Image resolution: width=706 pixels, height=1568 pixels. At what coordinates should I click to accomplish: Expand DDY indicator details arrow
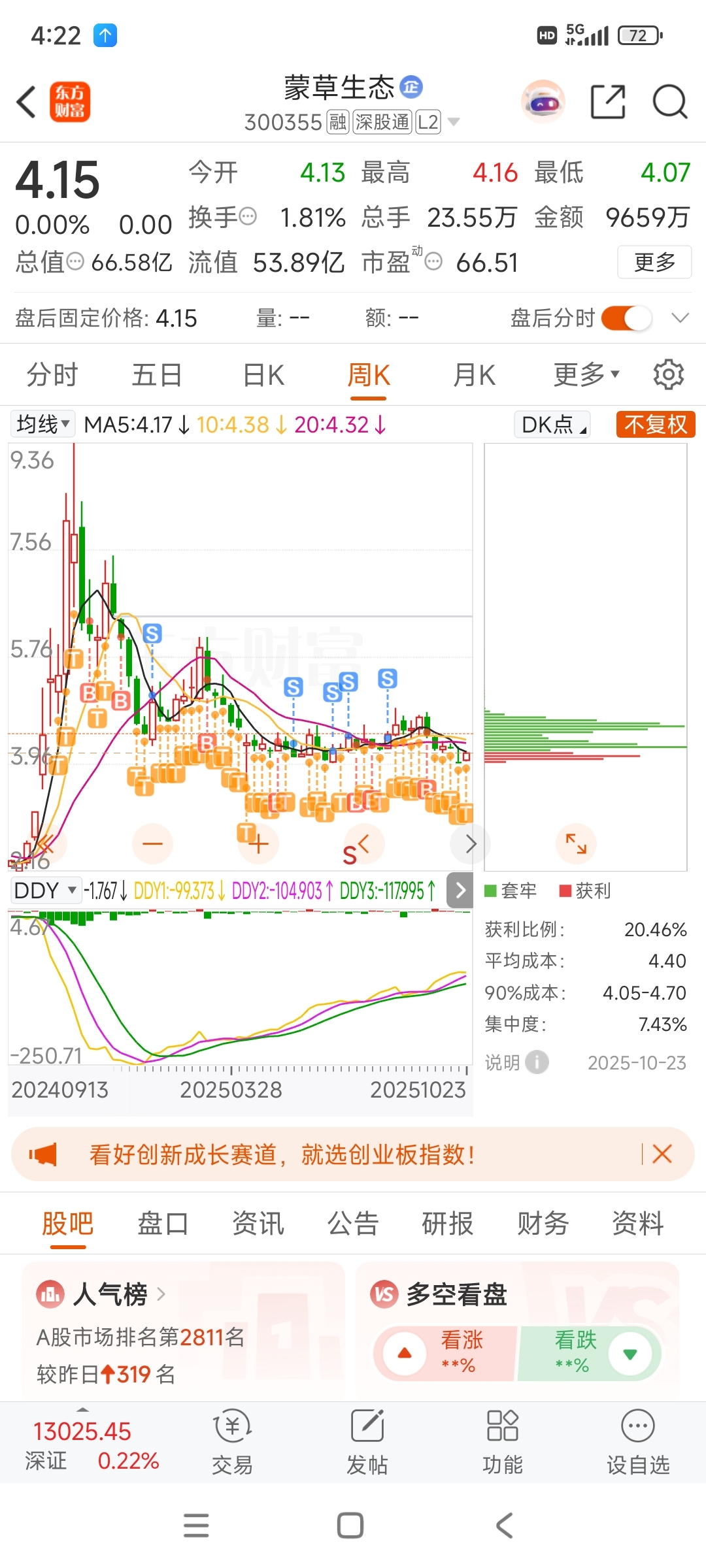click(460, 890)
